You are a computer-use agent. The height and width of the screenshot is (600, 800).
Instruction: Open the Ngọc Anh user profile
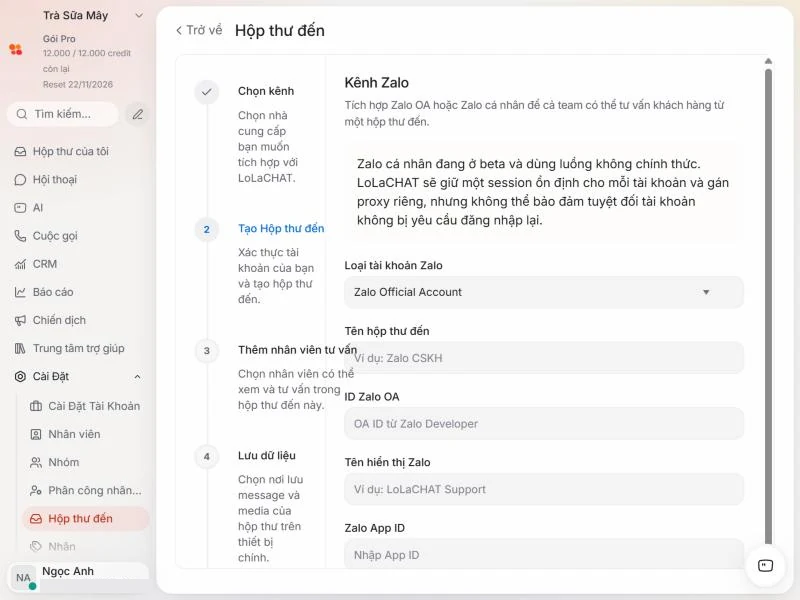[79, 577]
